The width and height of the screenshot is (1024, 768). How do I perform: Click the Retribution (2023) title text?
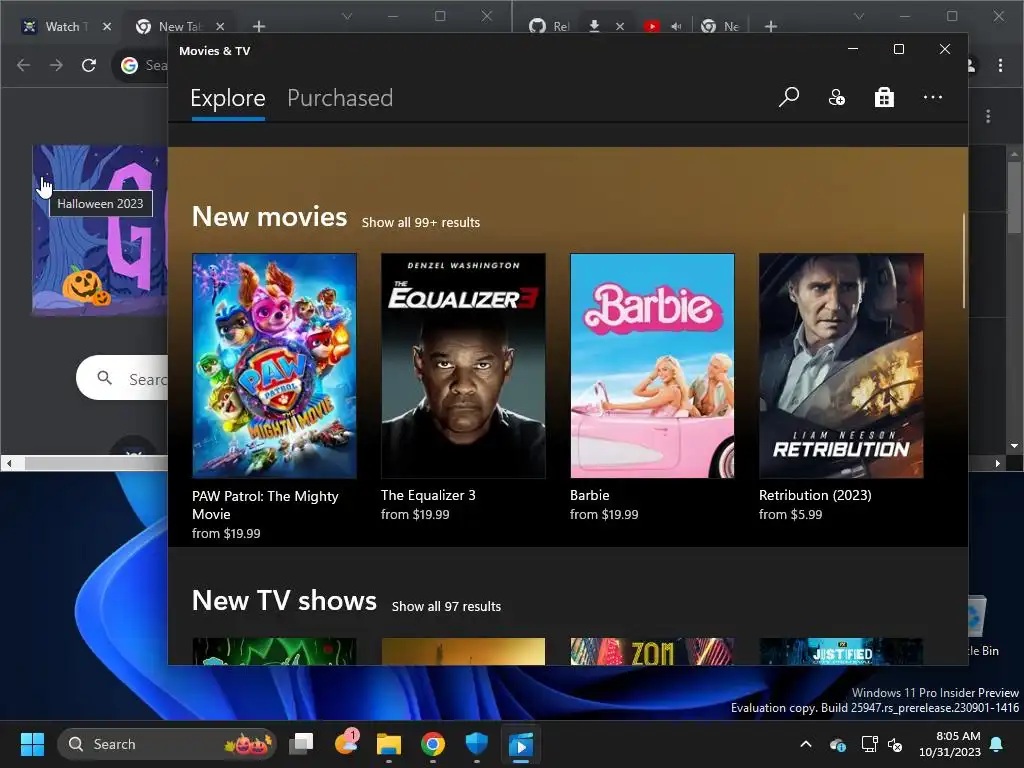815,495
